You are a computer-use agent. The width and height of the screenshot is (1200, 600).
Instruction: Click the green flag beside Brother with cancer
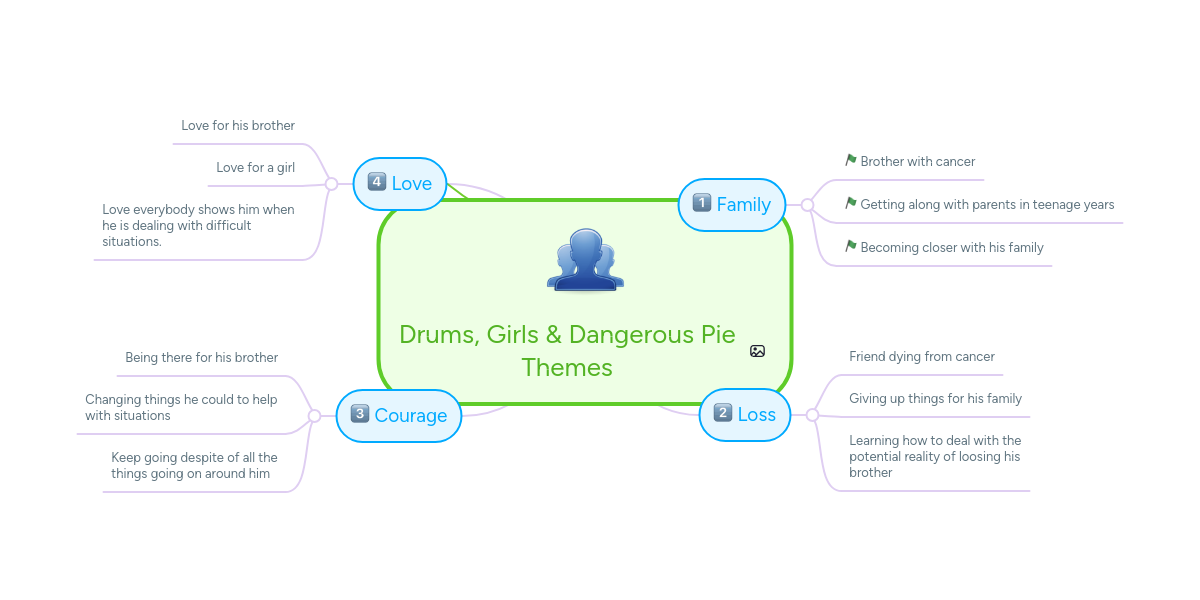851,161
